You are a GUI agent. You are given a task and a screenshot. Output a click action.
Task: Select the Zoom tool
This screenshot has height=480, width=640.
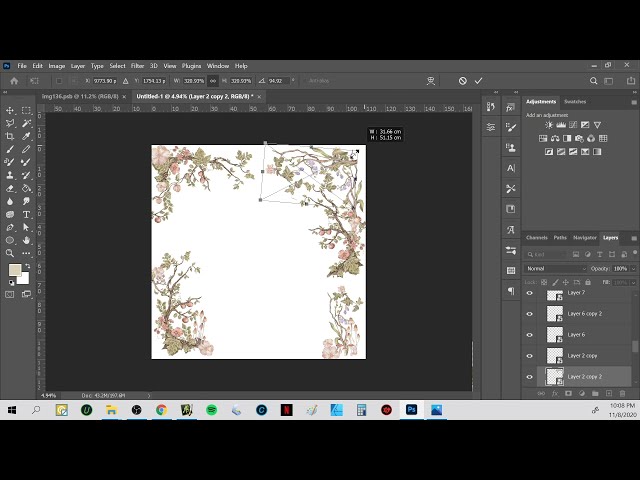[10, 253]
